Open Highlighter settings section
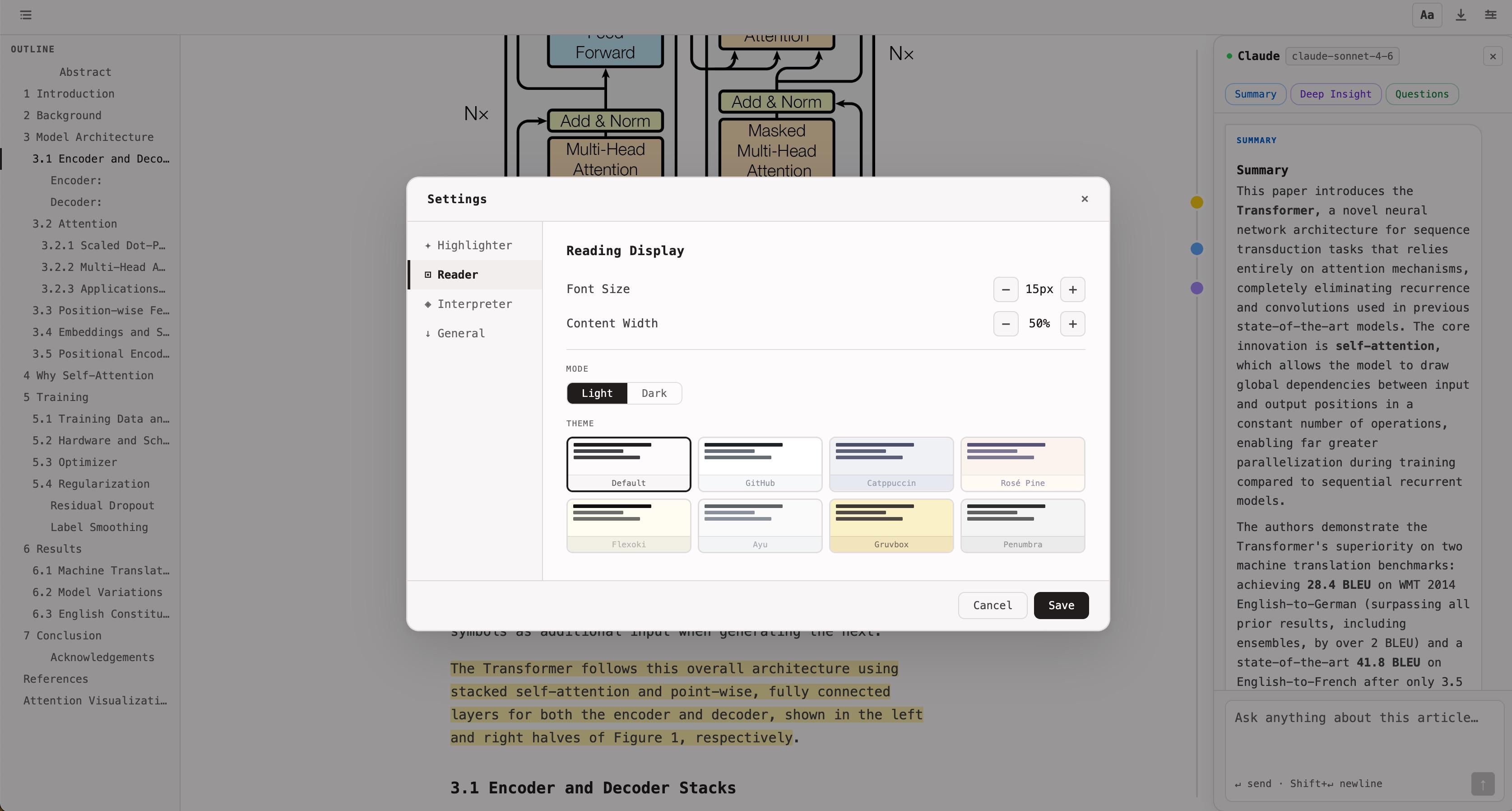Viewport: 1512px width, 811px height. (475, 246)
